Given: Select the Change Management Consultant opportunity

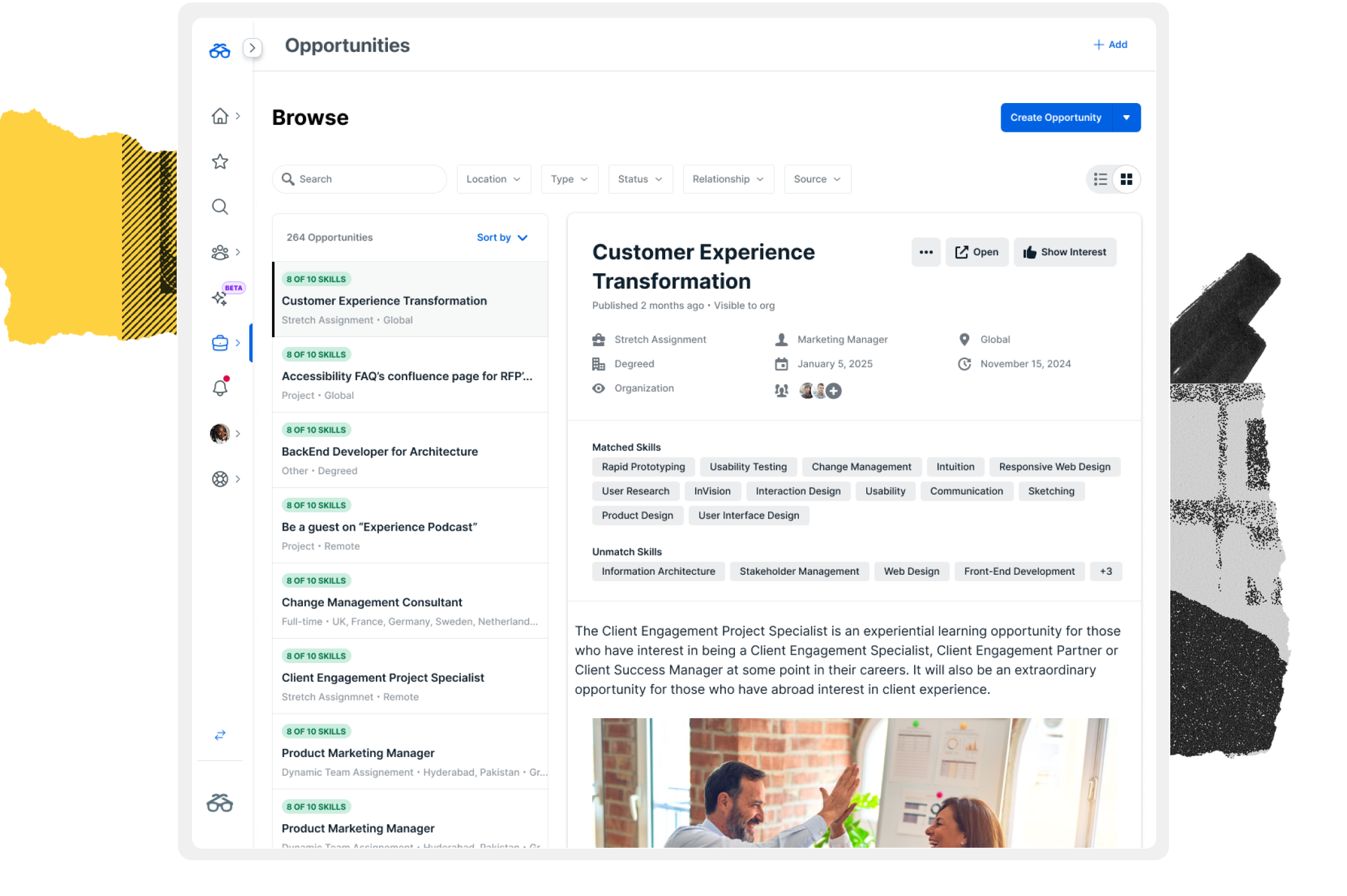Looking at the screenshot, I should (410, 602).
